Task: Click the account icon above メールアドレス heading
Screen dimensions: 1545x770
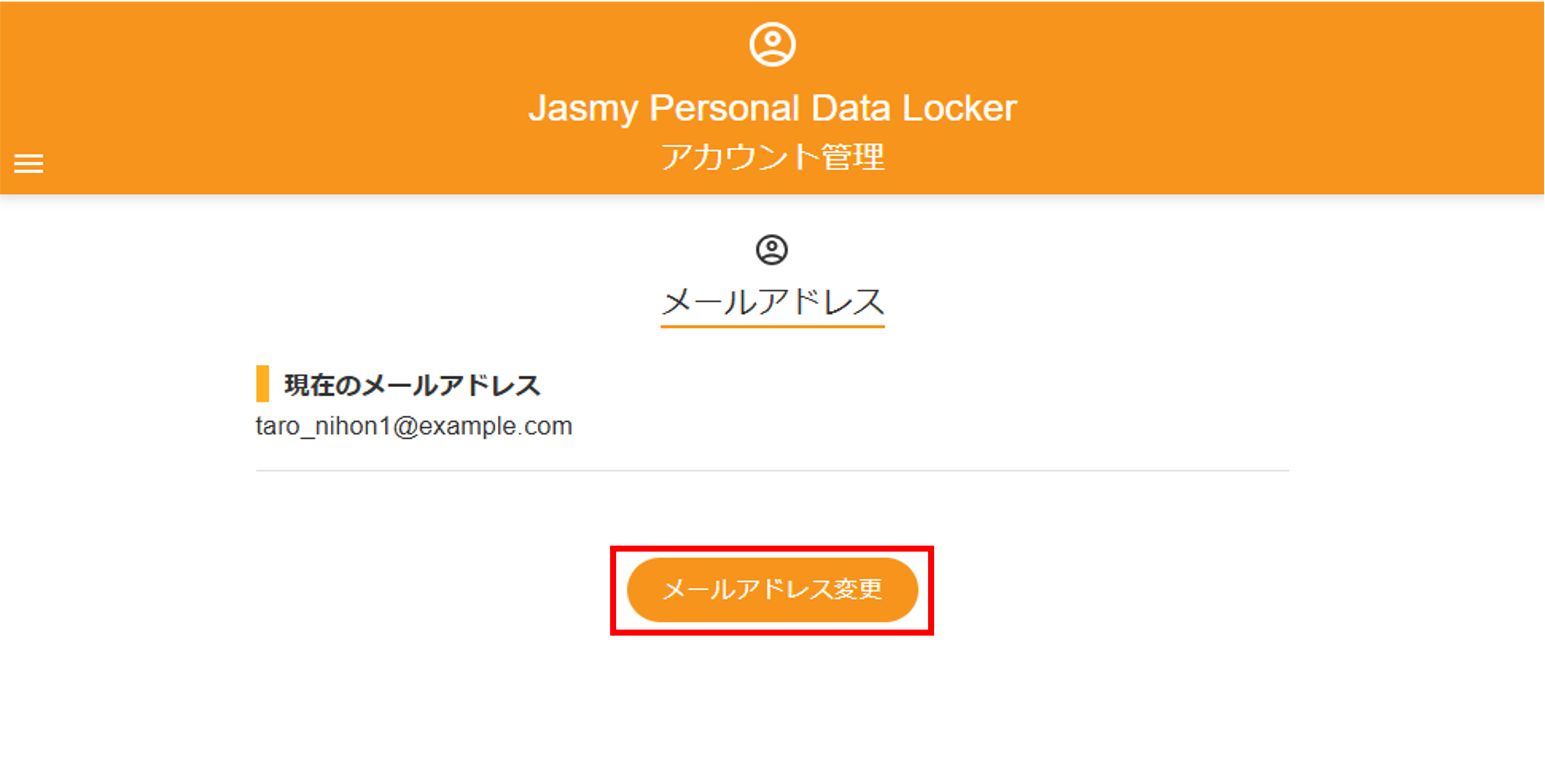Action: coord(772,250)
